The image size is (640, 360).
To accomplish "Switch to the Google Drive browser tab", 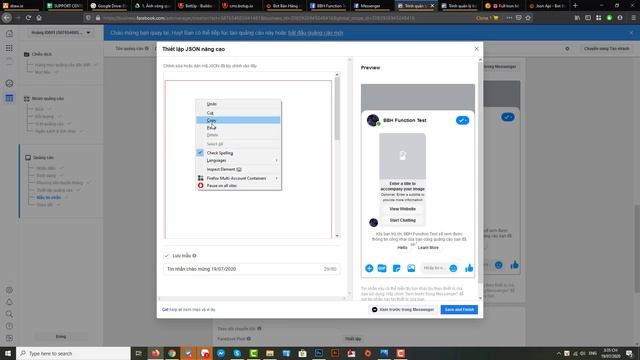I will point(108,6).
